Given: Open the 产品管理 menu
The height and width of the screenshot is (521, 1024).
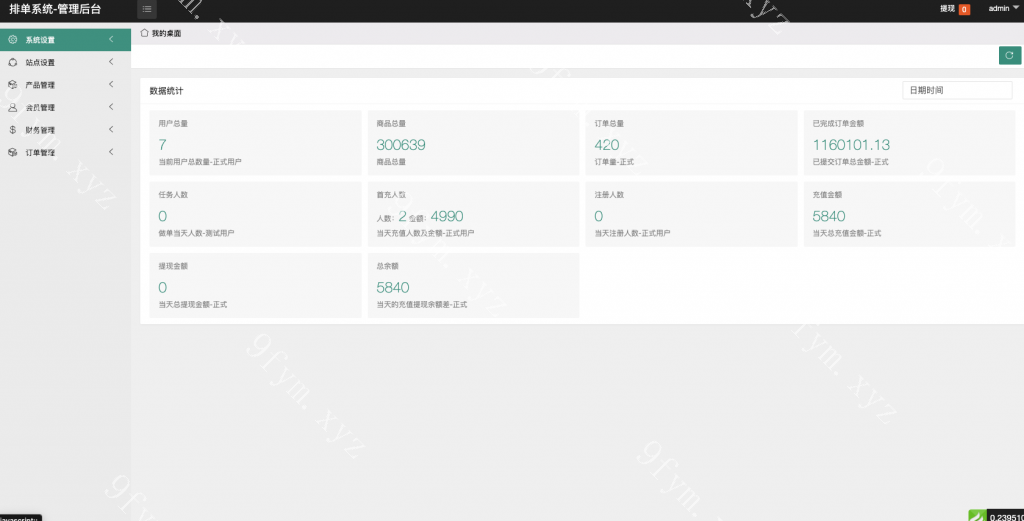Looking at the screenshot, I should [65, 85].
